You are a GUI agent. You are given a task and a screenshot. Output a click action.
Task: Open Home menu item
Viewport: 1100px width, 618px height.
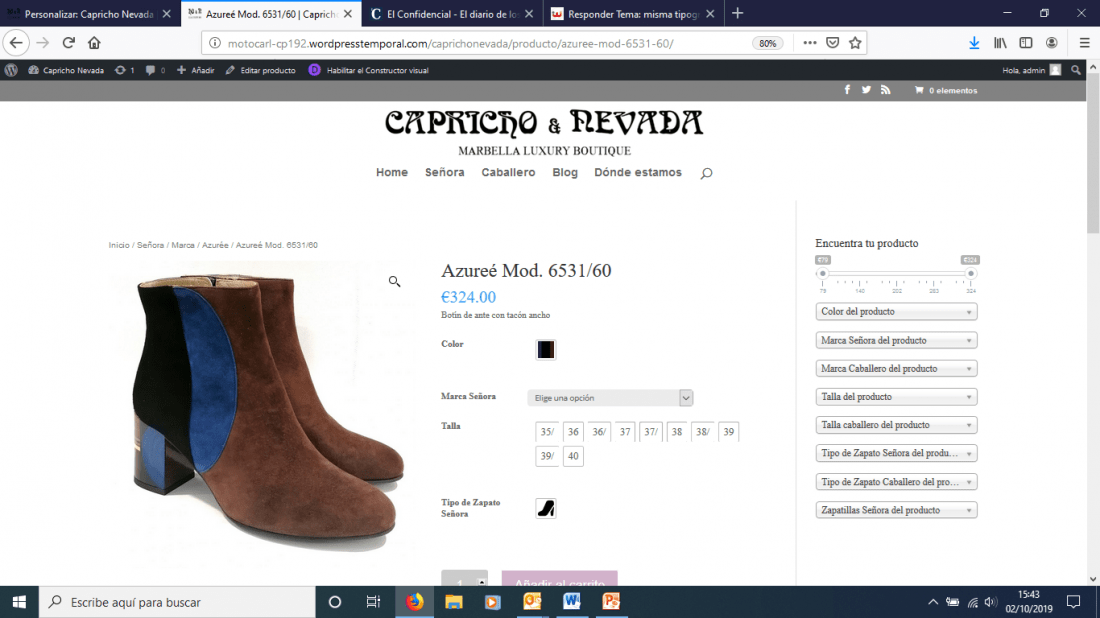pyautogui.click(x=391, y=173)
